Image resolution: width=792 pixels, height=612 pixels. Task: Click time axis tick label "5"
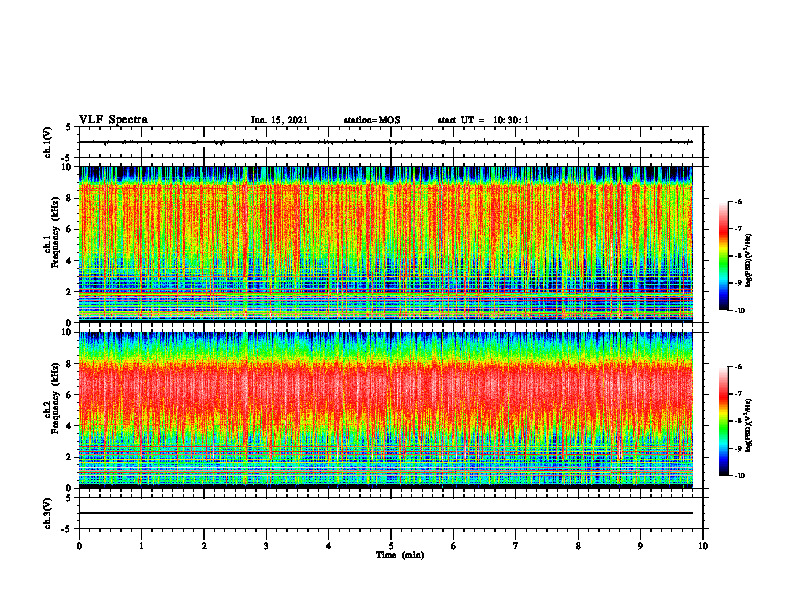(x=391, y=546)
